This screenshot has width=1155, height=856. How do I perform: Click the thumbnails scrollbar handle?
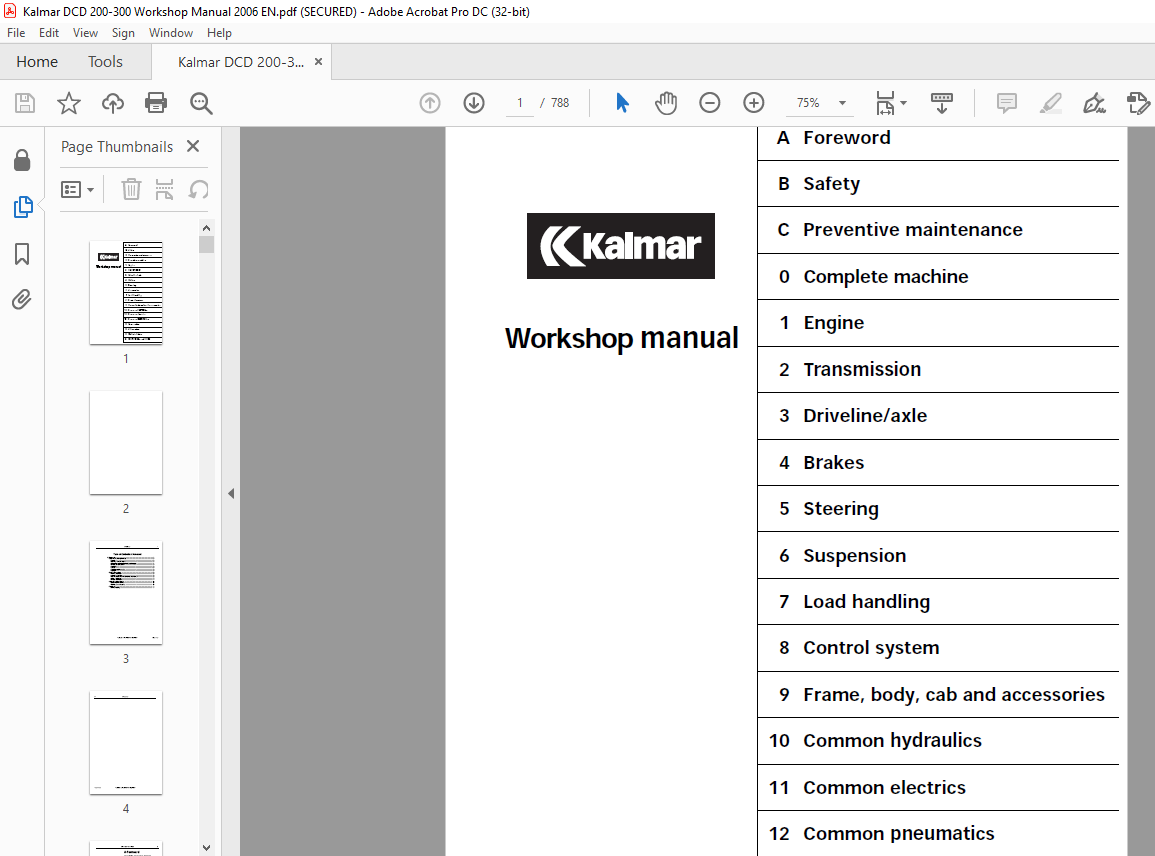pos(206,245)
